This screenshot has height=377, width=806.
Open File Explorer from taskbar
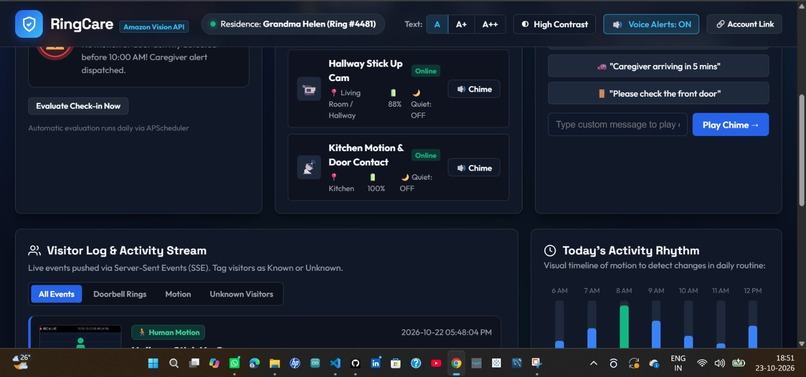(x=274, y=363)
